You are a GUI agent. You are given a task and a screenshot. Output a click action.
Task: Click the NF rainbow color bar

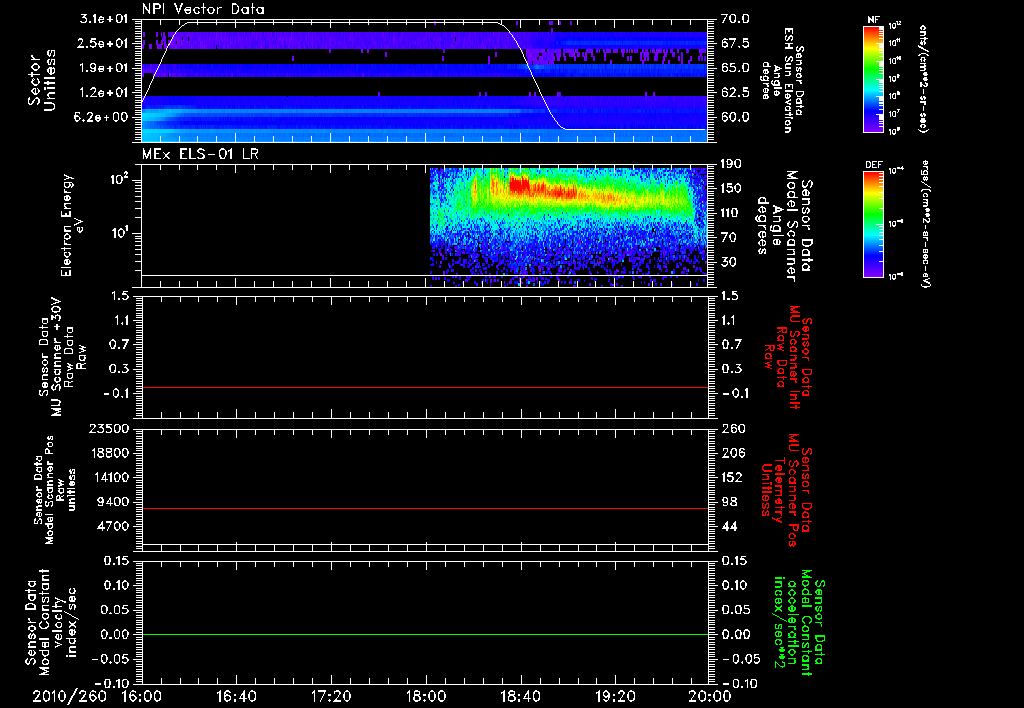tap(873, 78)
